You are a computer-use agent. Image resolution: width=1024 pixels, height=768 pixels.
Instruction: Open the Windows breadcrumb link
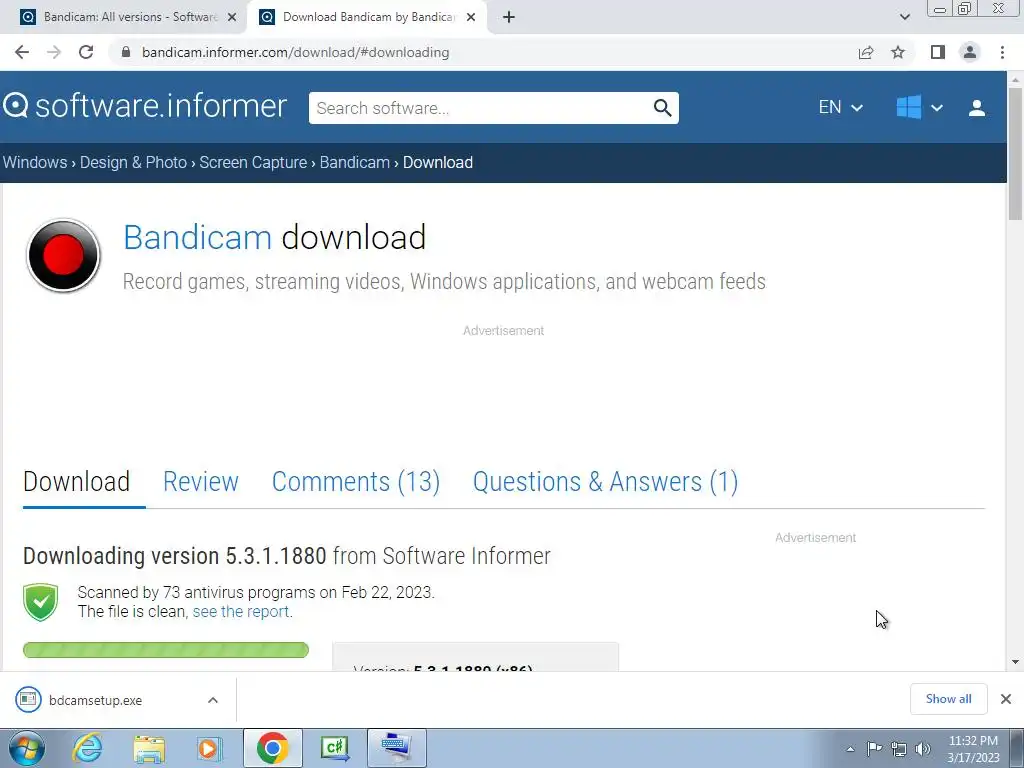(35, 163)
